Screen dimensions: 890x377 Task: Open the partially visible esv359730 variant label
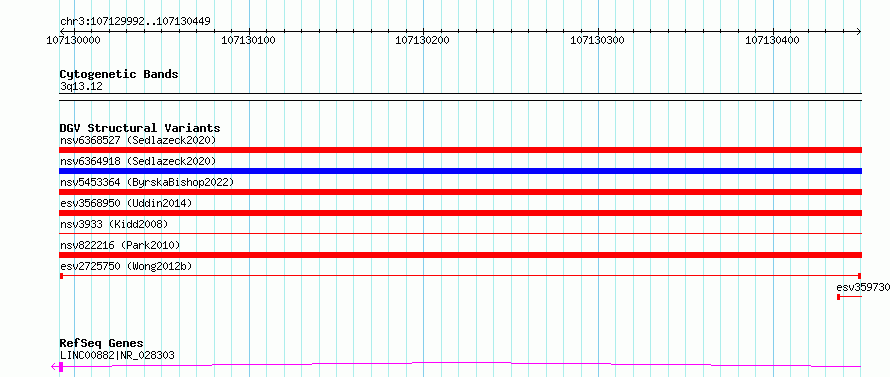pos(863,287)
